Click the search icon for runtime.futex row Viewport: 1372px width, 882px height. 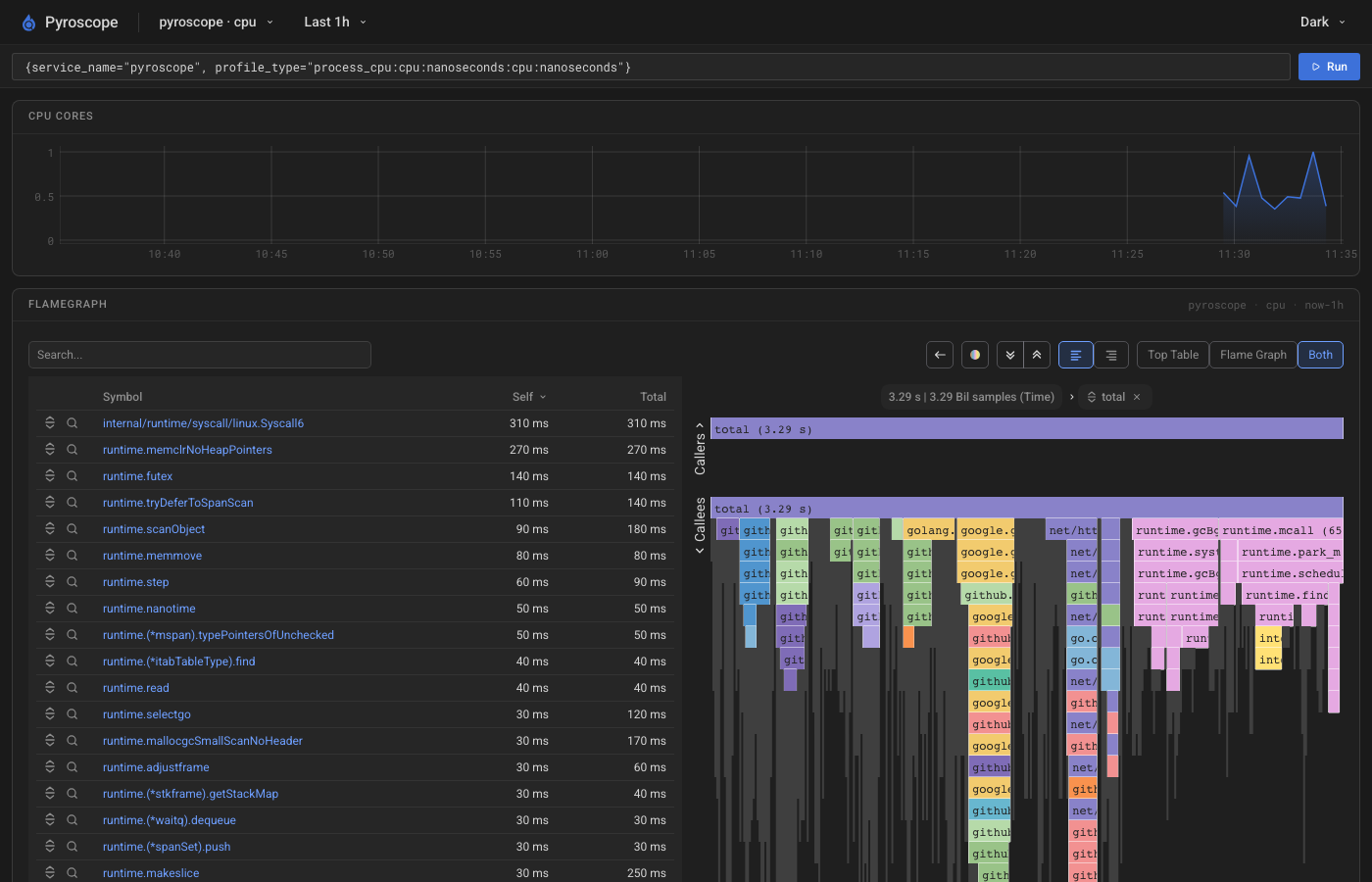73,476
